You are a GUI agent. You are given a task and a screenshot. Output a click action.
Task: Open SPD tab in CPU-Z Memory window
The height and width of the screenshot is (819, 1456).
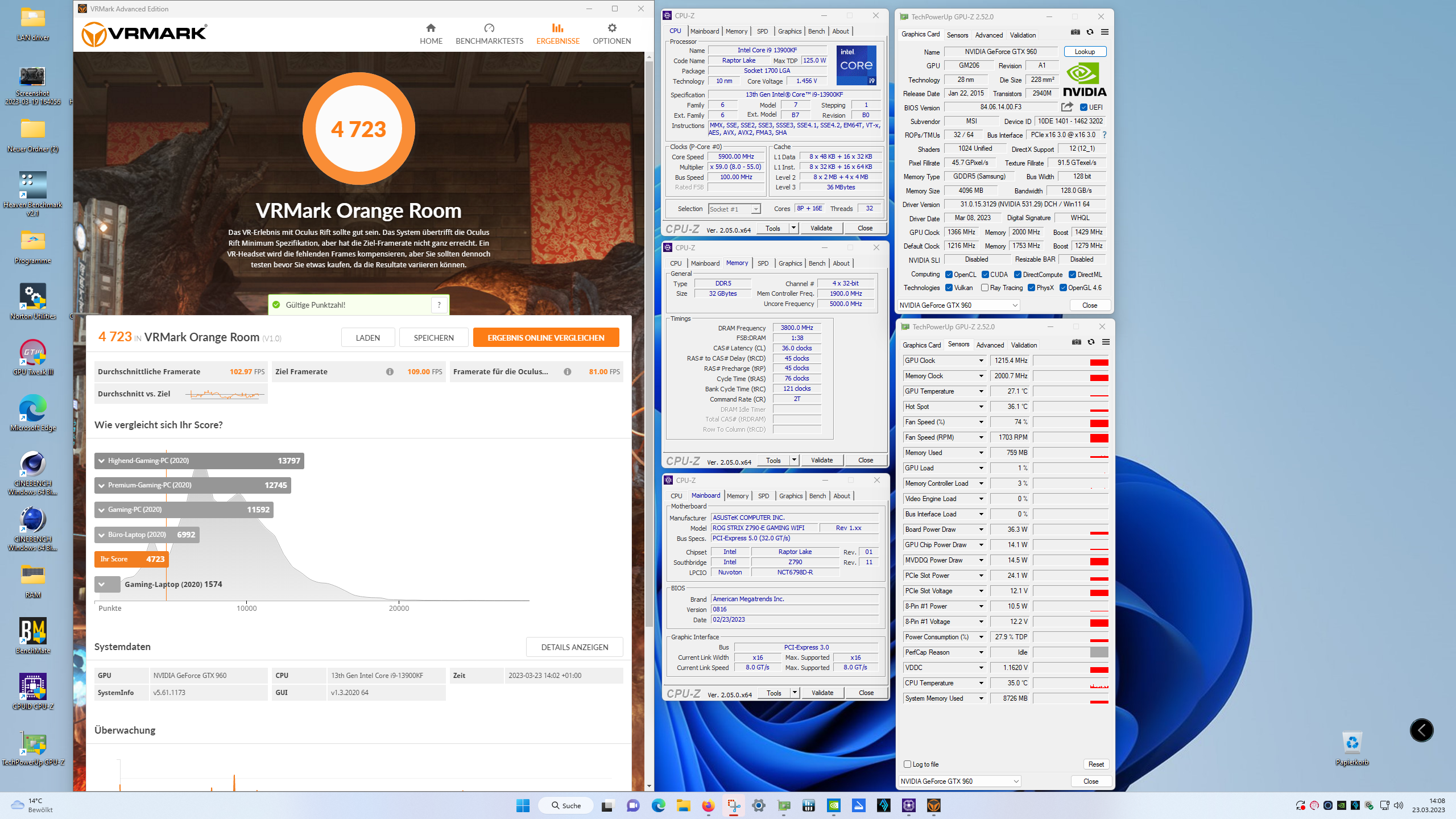point(763,263)
